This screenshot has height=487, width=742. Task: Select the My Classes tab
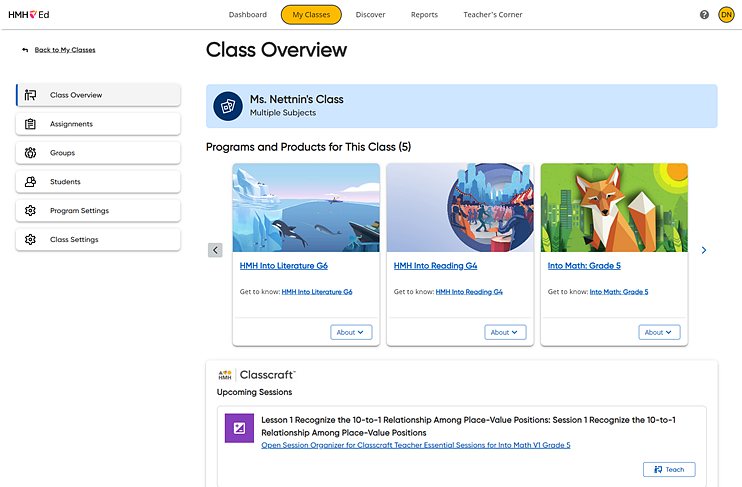[311, 15]
